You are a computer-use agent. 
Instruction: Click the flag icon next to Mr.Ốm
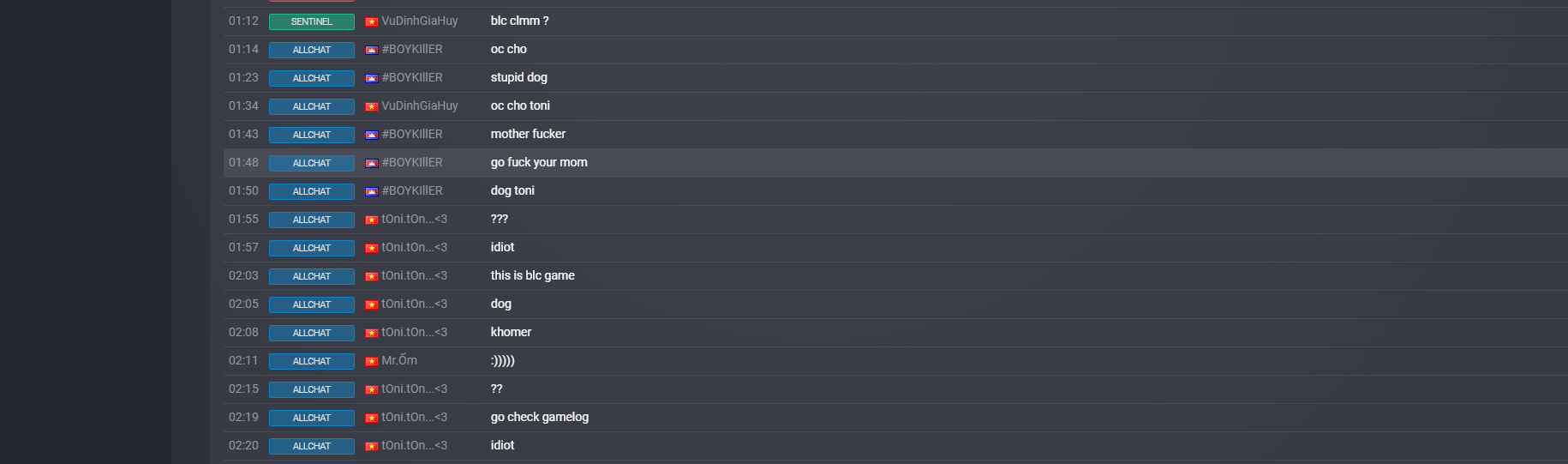(x=371, y=361)
